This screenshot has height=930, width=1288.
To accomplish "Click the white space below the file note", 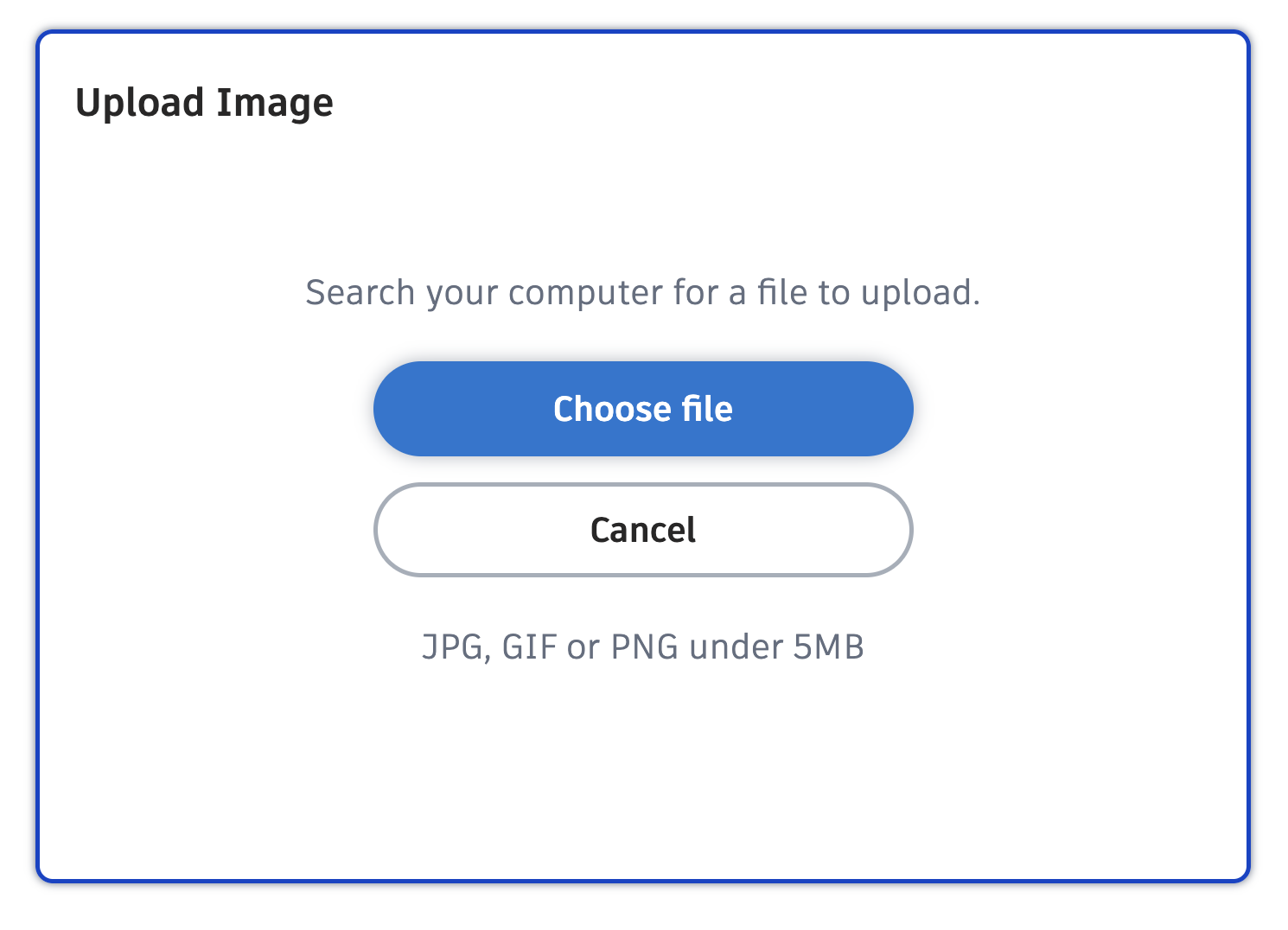I will (643, 769).
